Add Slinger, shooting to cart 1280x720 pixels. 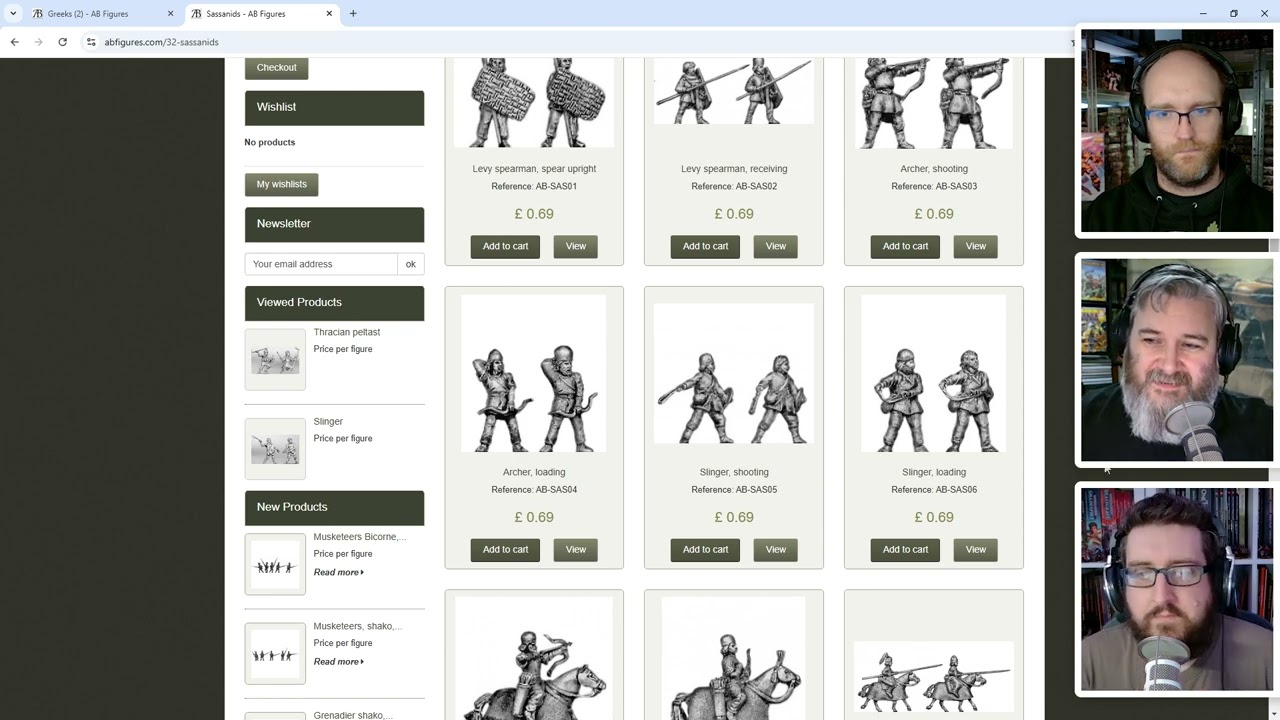[705, 549]
